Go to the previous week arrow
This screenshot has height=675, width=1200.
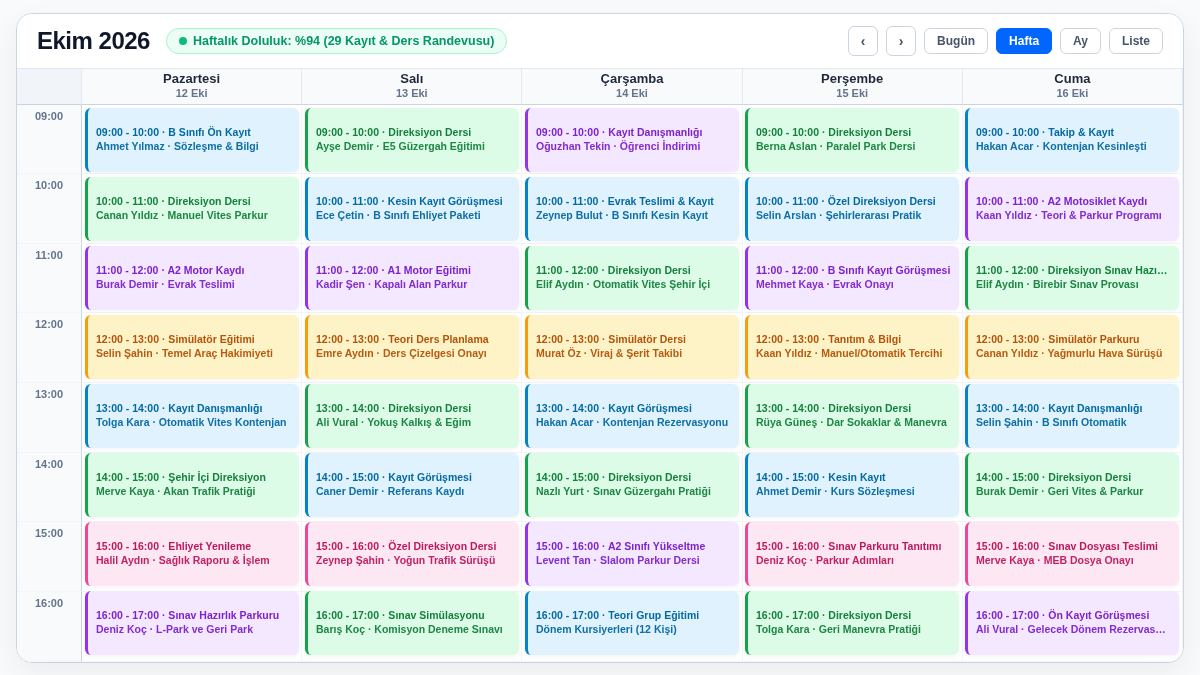click(863, 41)
